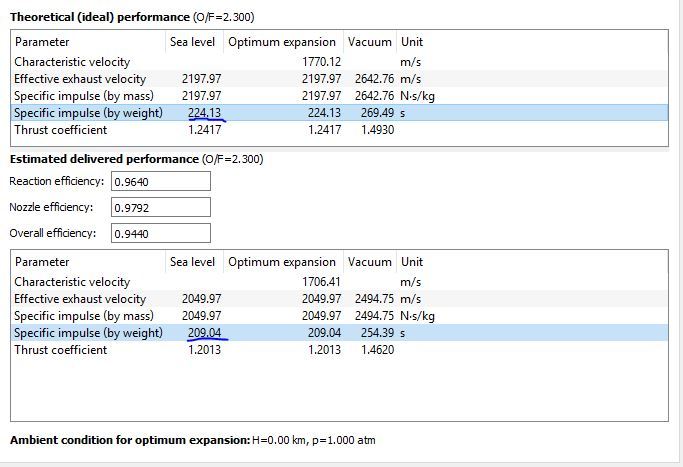Click the Nozzle efficiency input field
The image size is (683, 467).
160,207
